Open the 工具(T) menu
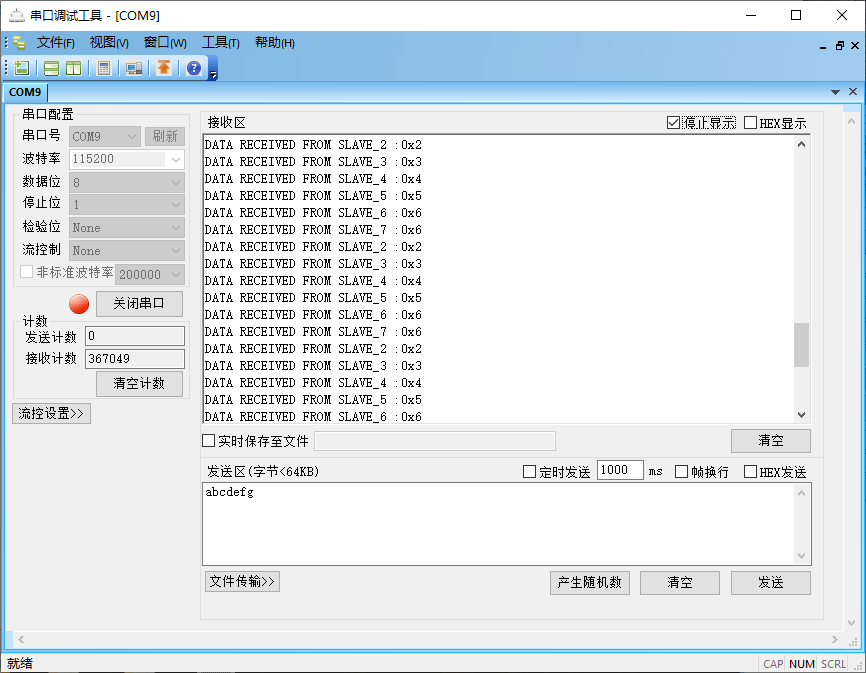 (x=220, y=43)
